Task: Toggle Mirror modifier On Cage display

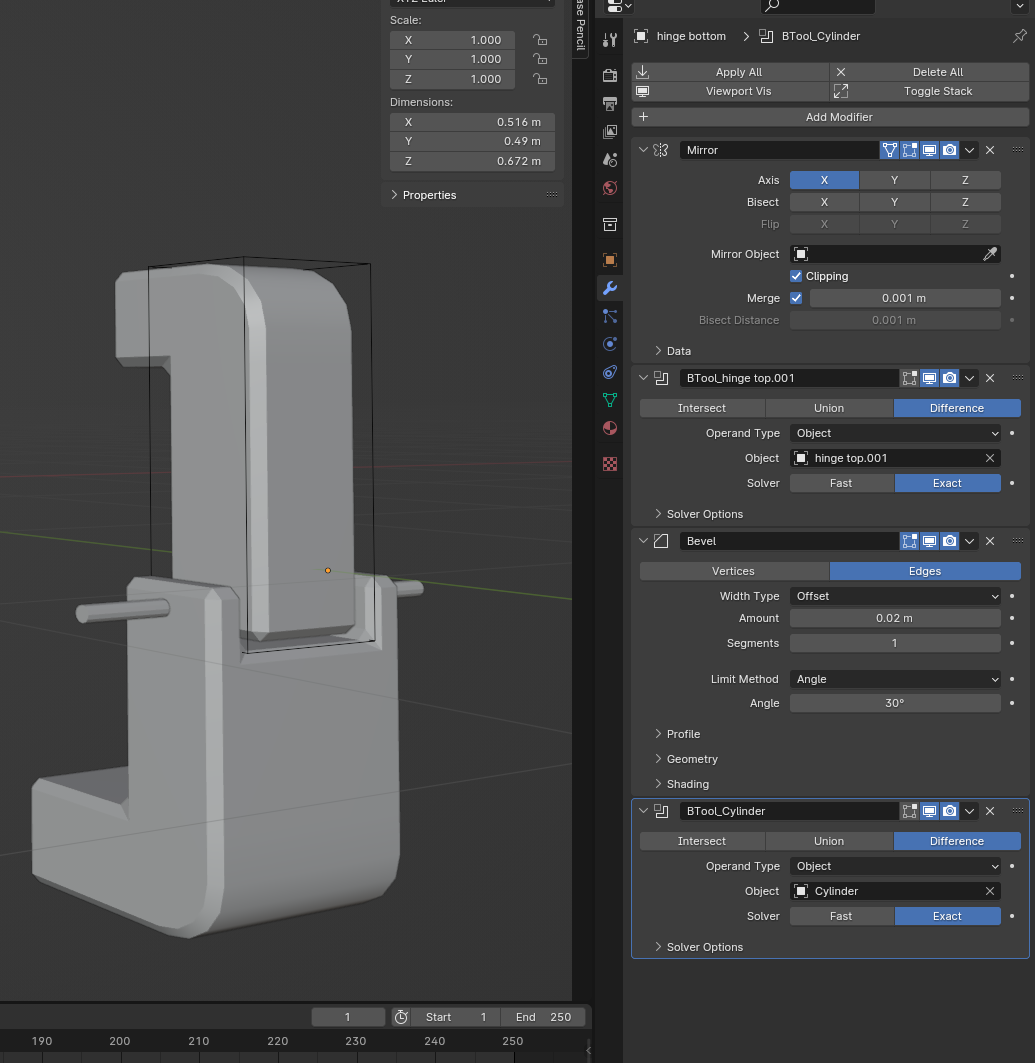Action: [889, 150]
